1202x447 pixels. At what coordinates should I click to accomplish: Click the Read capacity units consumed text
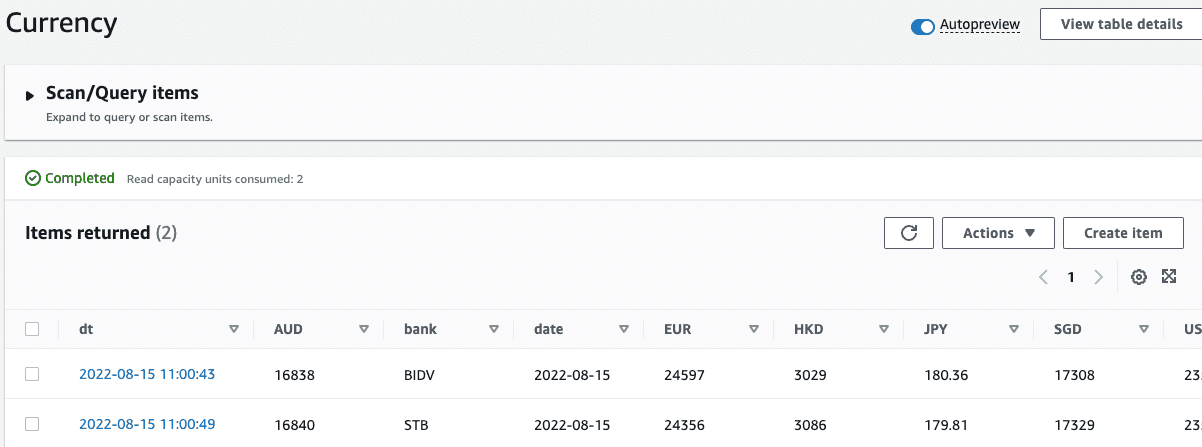[215, 179]
